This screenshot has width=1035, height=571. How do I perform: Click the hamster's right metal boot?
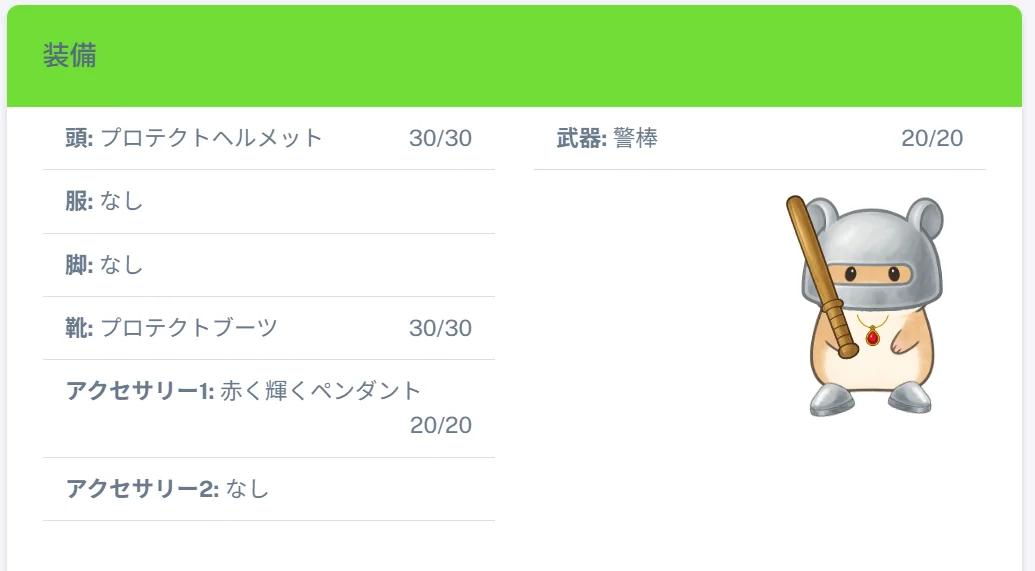click(x=910, y=397)
